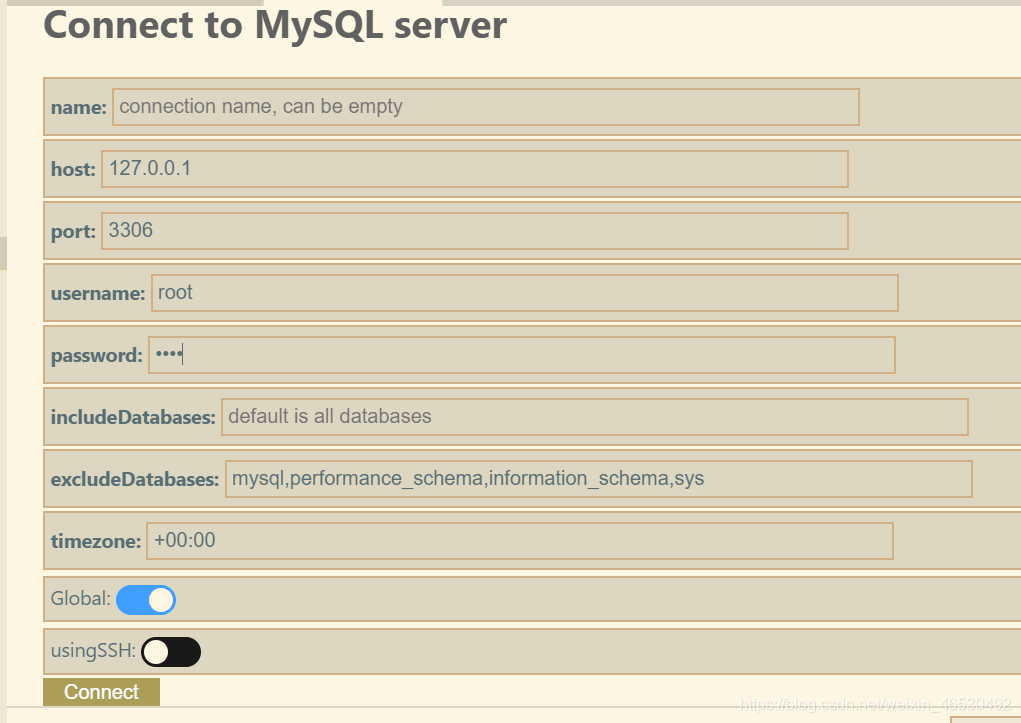Focus the password input field
This screenshot has width=1021, height=723.
coord(522,355)
